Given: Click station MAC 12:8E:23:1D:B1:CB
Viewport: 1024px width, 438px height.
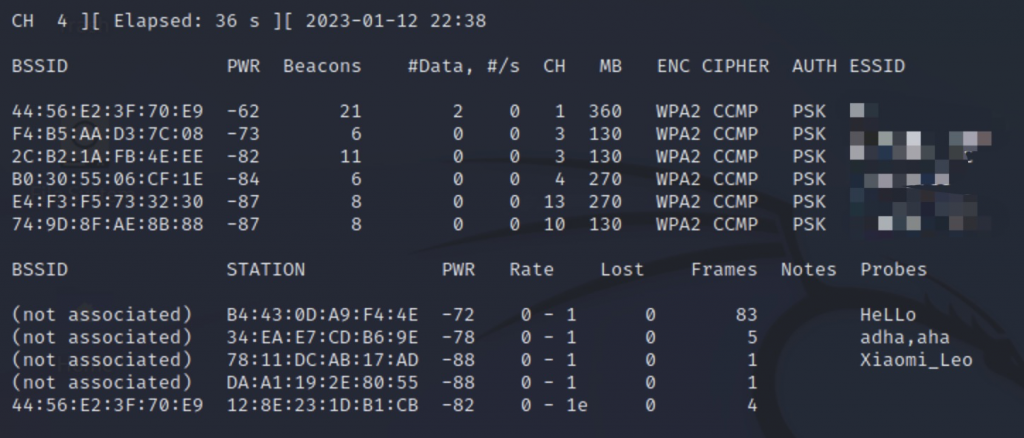Looking at the screenshot, I should point(323,405).
